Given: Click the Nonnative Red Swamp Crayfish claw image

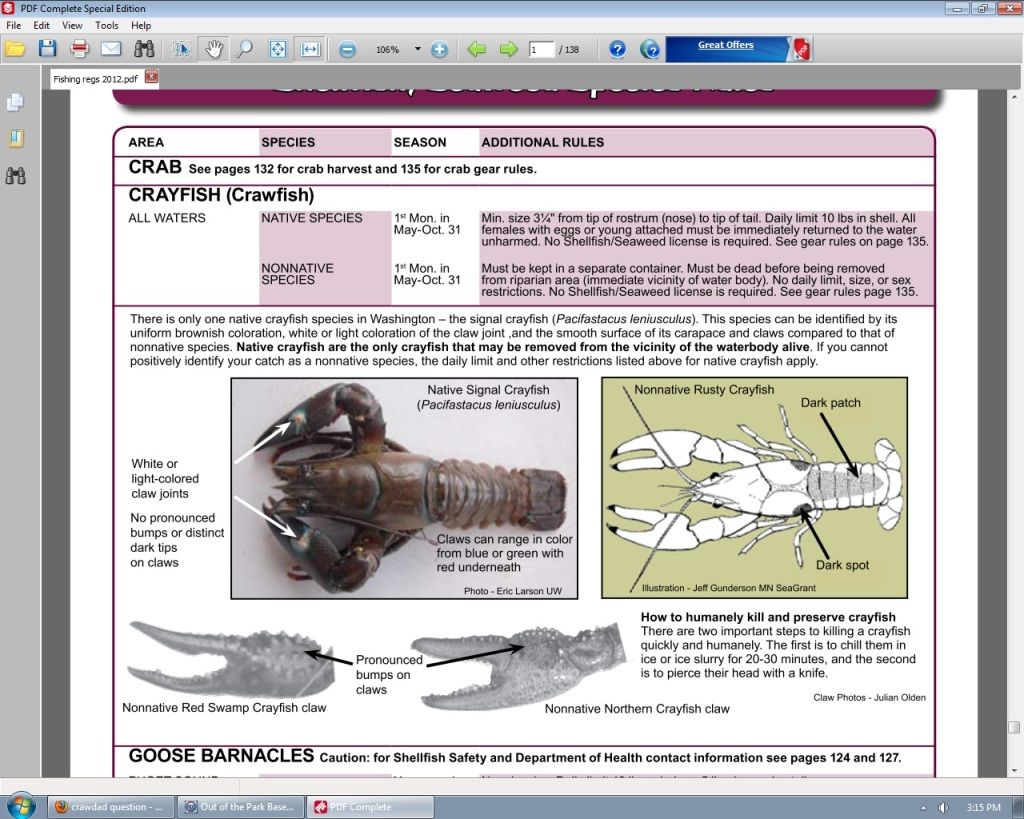Looking at the screenshot, I should (x=229, y=658).
